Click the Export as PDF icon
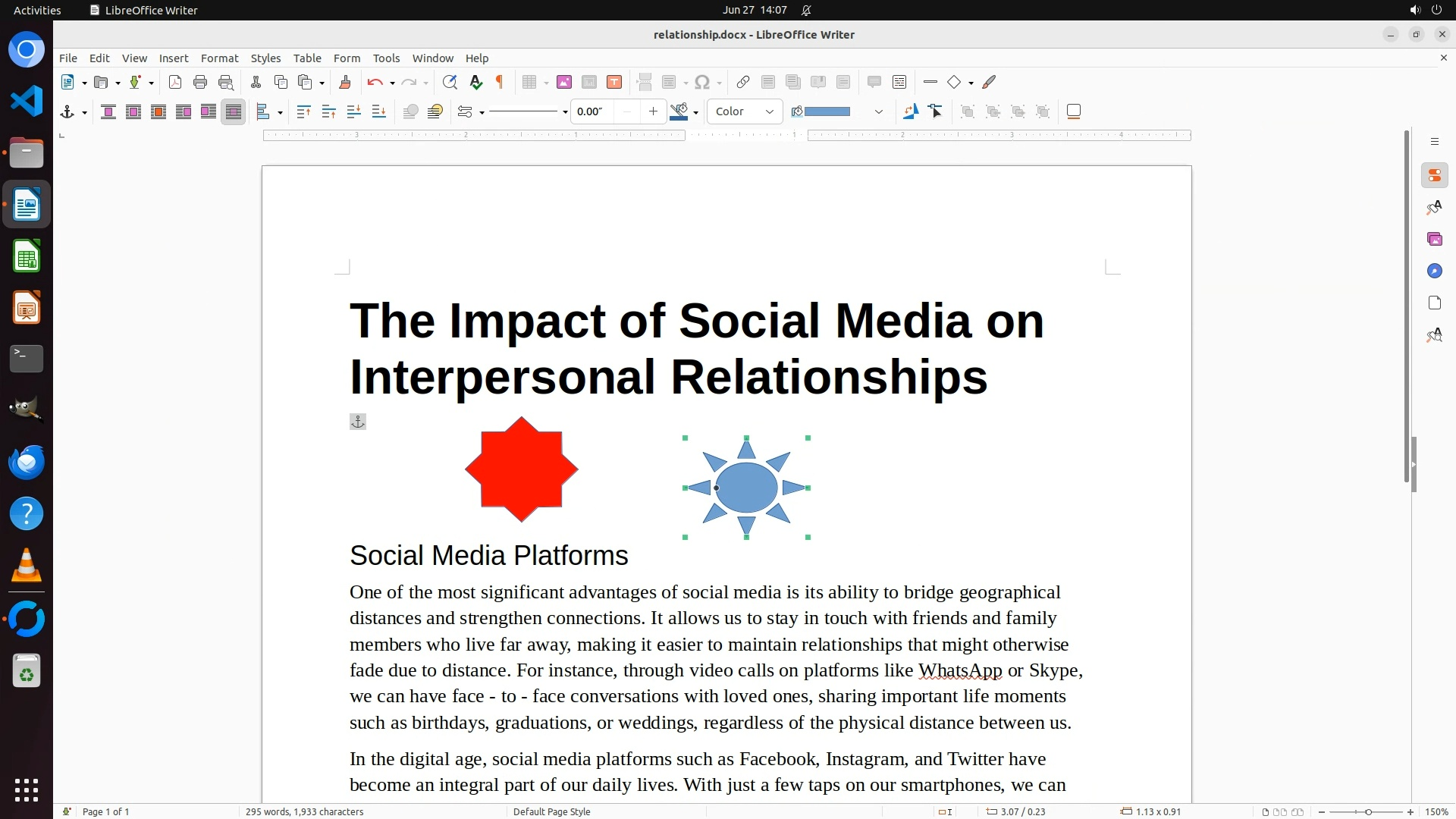Viewport: 1456px width, 819px height. click(x=175, y=82)
